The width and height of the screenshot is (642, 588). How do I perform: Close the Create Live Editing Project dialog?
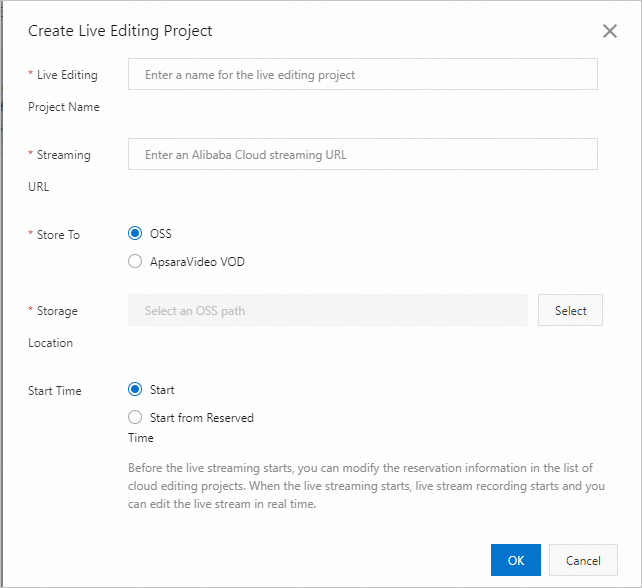pyautogui.click(x=610, y=31)
